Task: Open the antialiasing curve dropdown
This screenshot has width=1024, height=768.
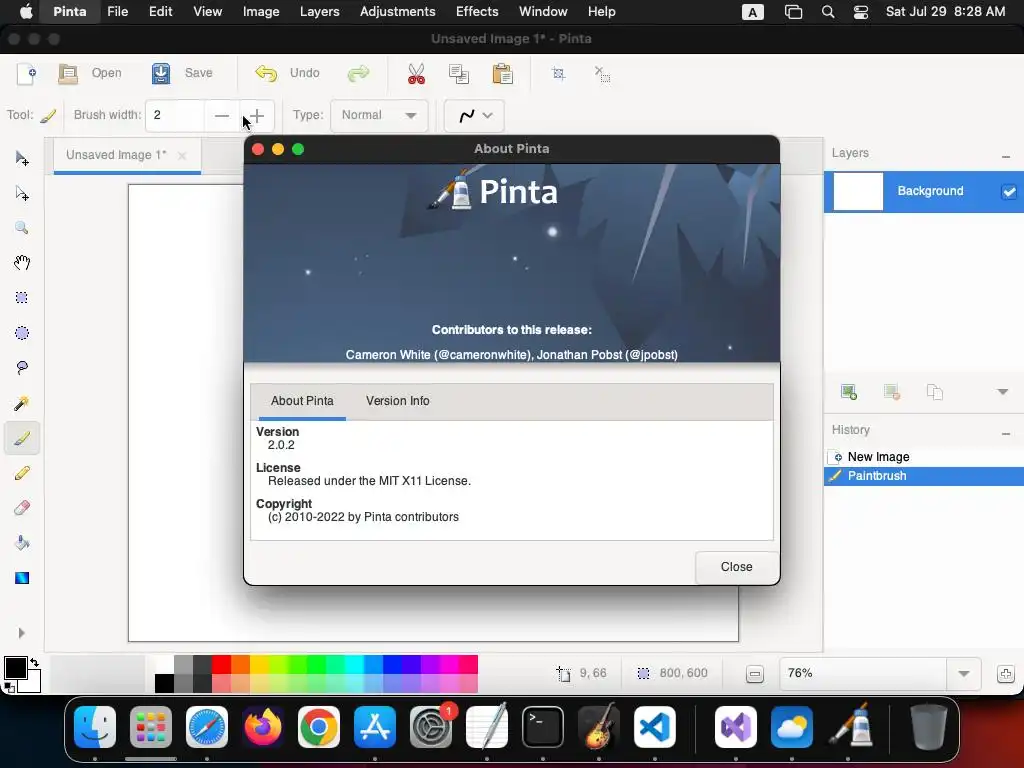Action: [474, 116]
